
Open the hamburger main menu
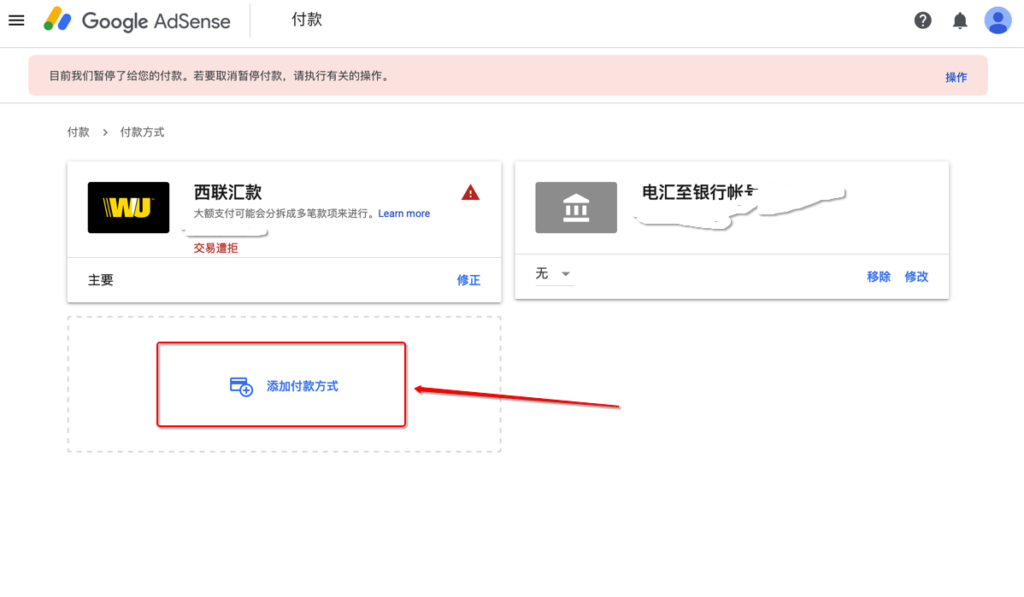click(16, 20)
